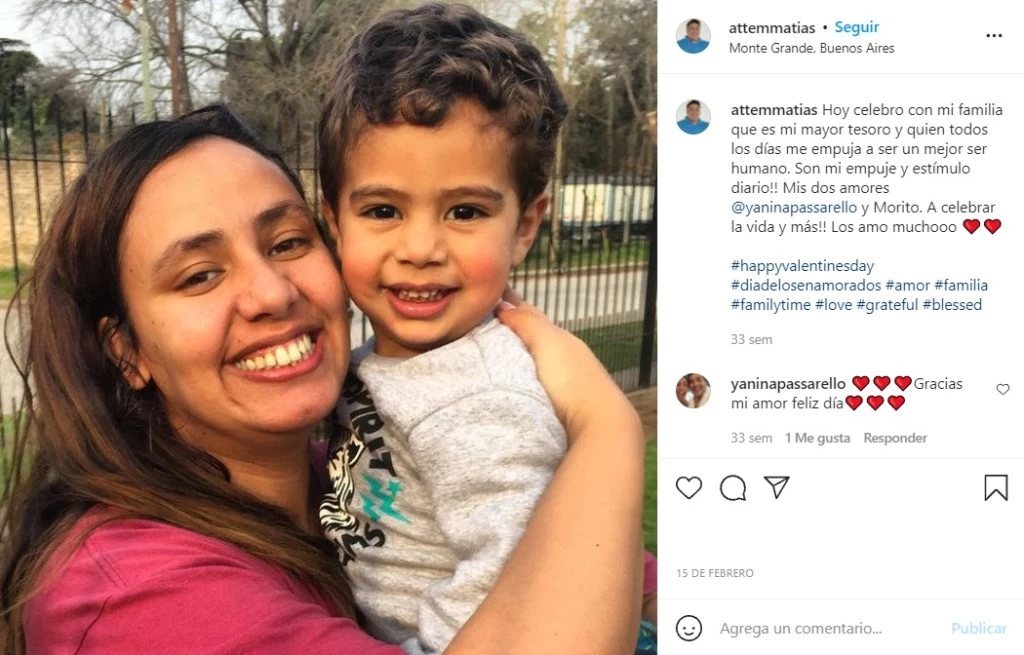The width and height of the screenshot is (1024, 655).
Task: Open the #familytime hashtag
Action: (771, 305)
